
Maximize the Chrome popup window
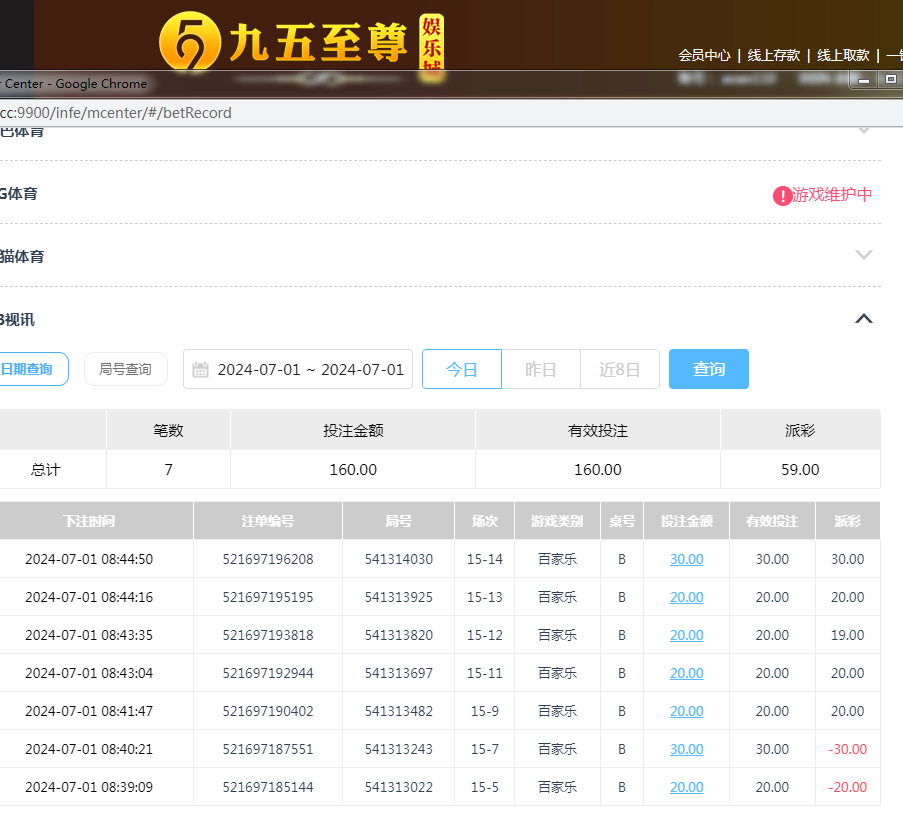pos(889,81)
